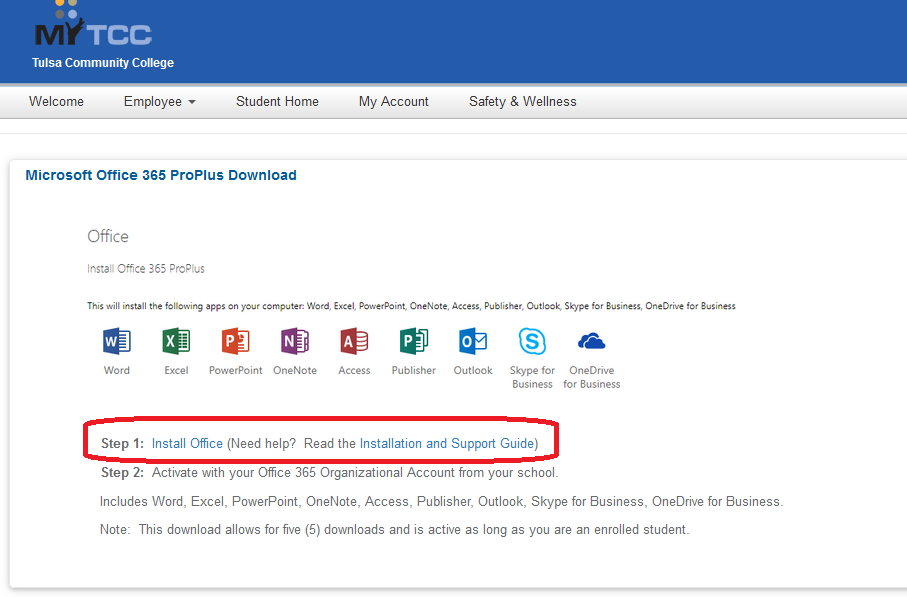Expand the Employee dropdown arrow
Screen dimensions: 907x597
[192, 102]
